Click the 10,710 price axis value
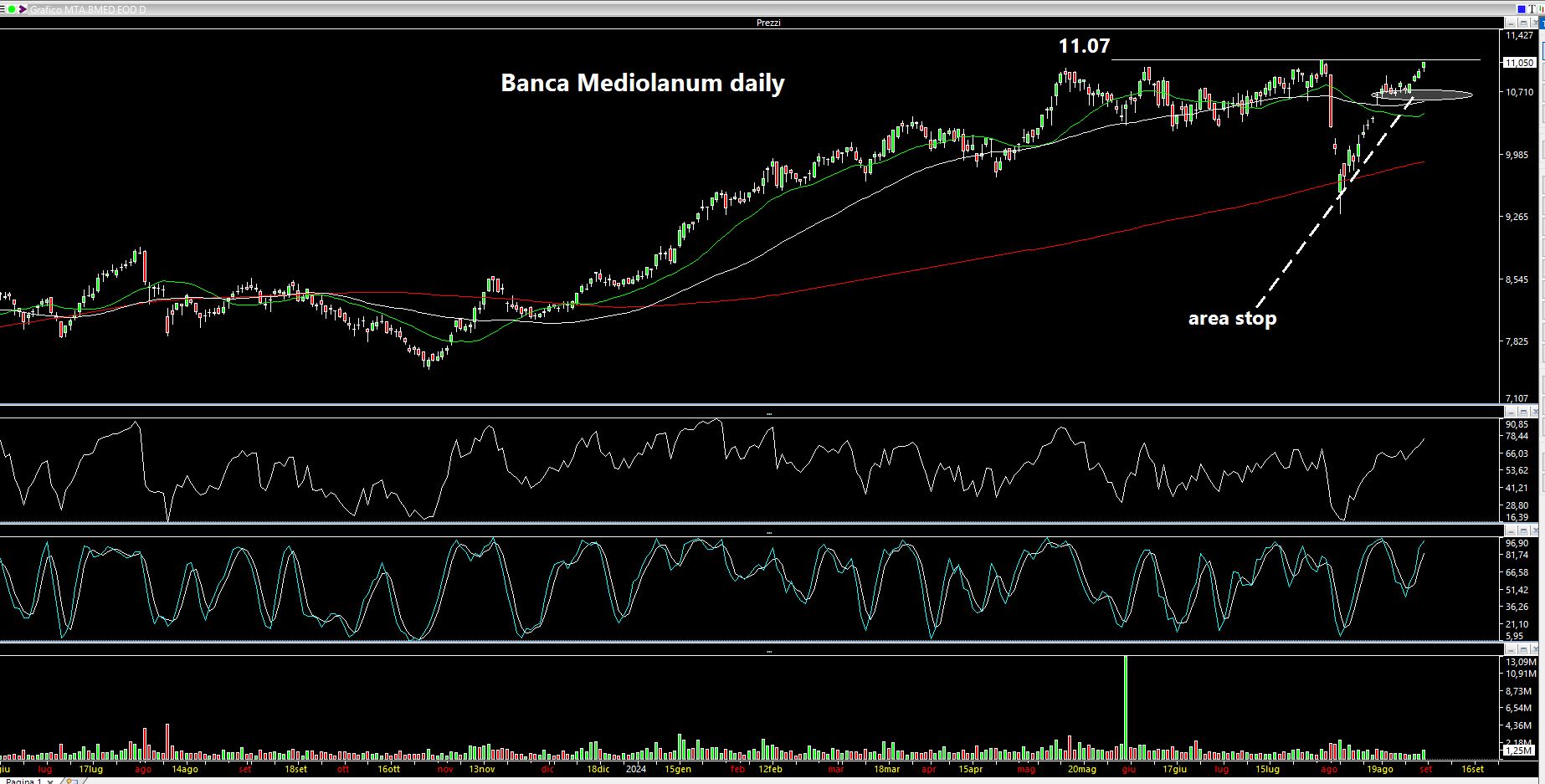Viewport: 1545px width, 784px height. [x=1520, y=92]
